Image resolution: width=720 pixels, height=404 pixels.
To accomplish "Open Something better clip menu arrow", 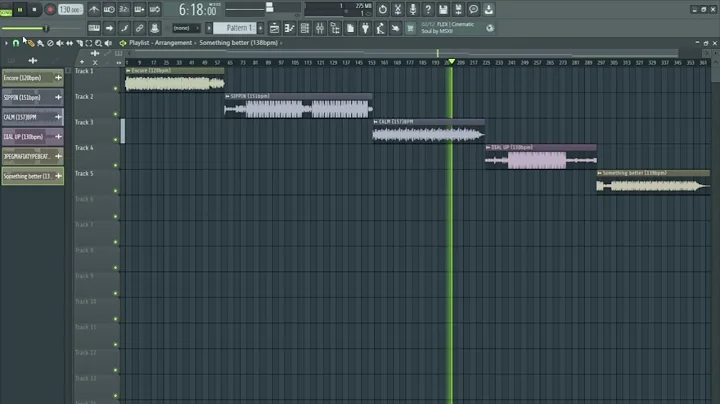I will (600, 173).
